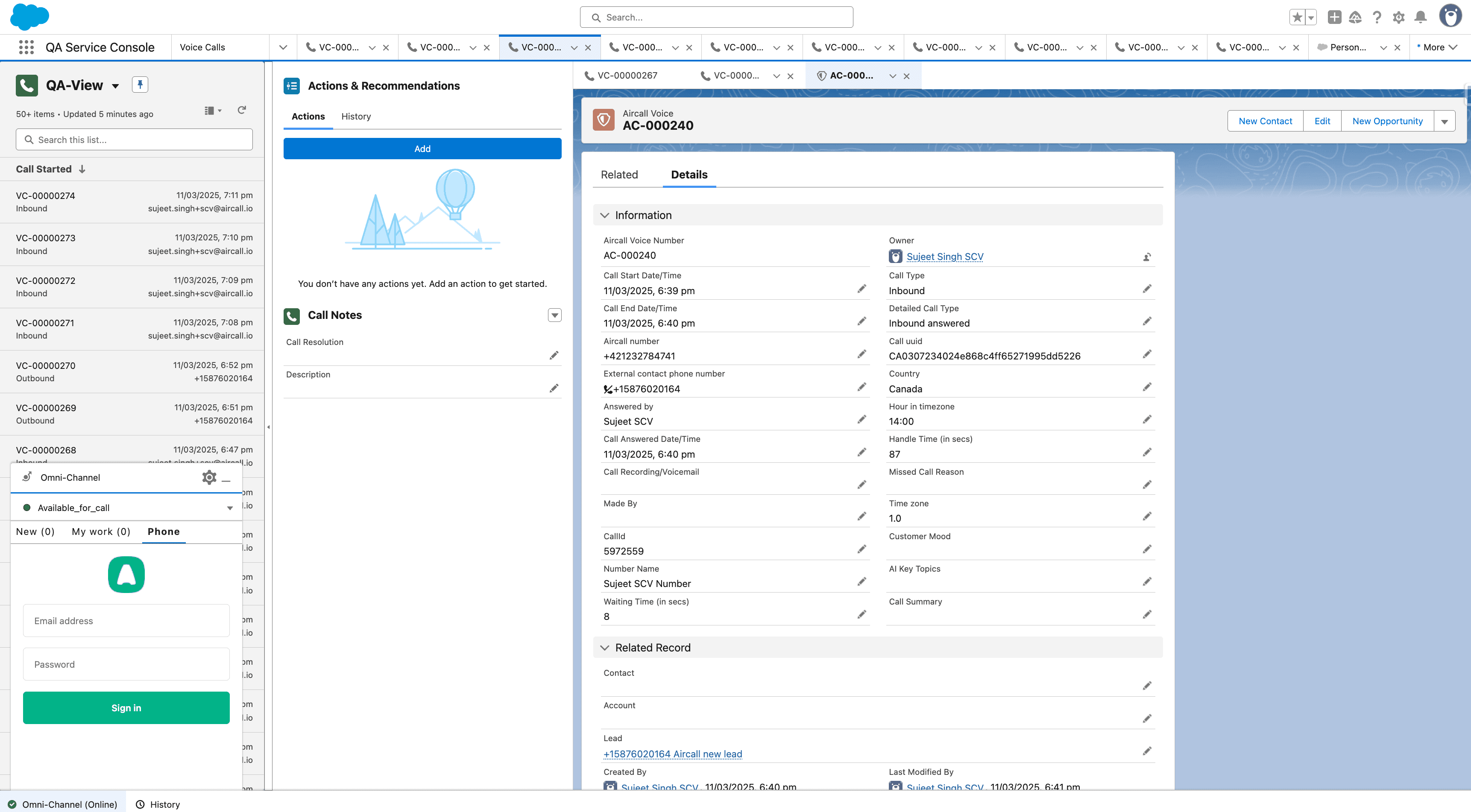
Task: Show more record actions dropdown
Action: pyautogui.click(x=1444, y=121)
